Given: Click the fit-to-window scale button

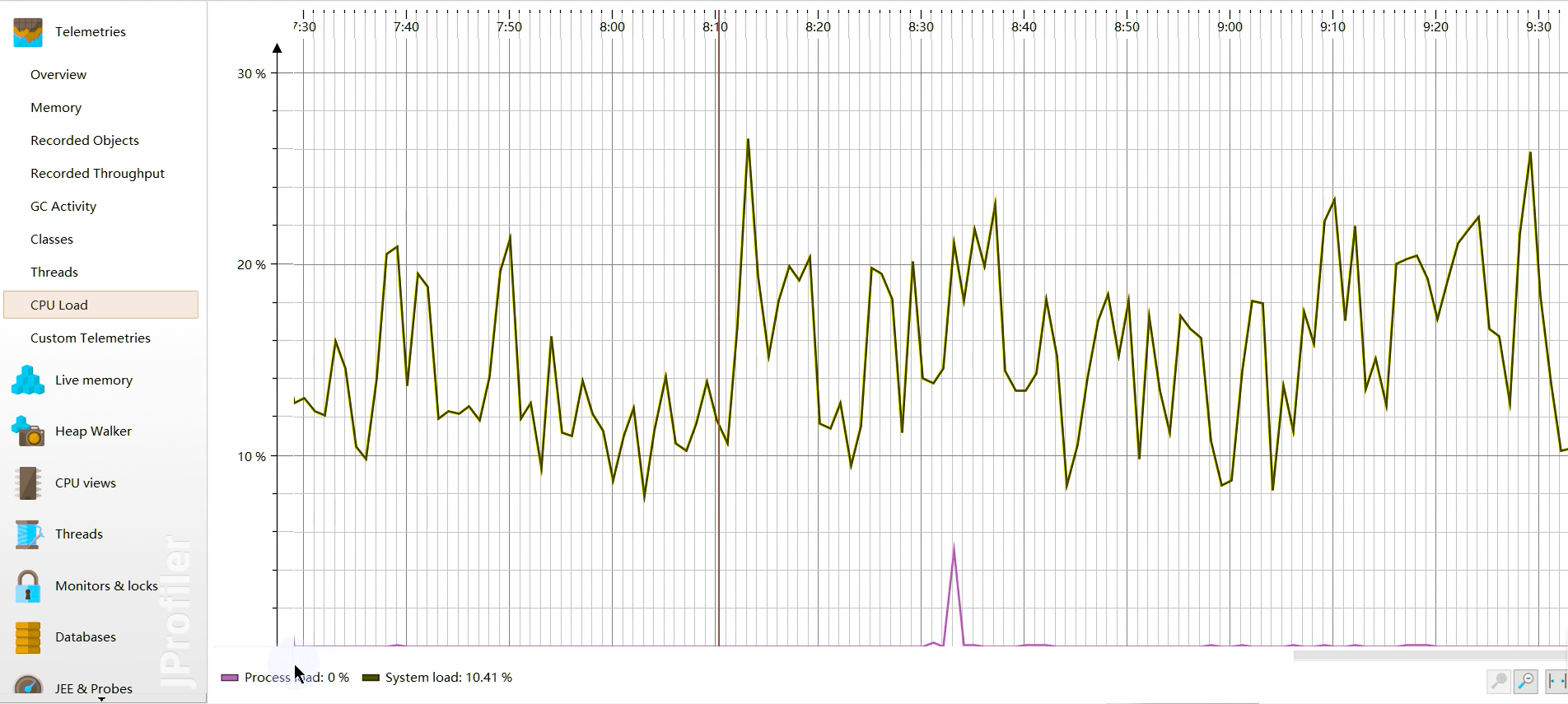Looking at the screenshot, I should tap(1556, 681).
